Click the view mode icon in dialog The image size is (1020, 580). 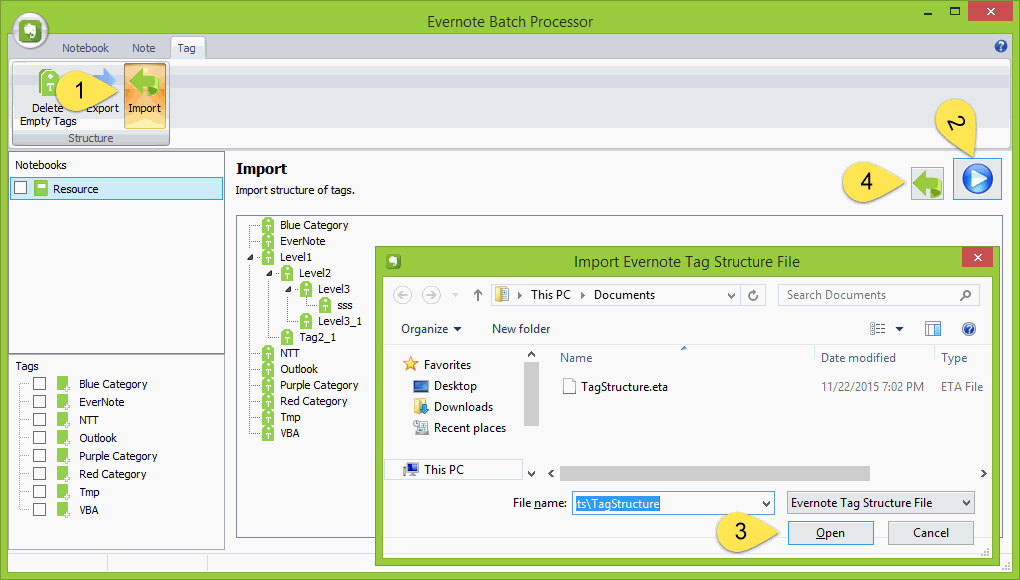(878, 329)
